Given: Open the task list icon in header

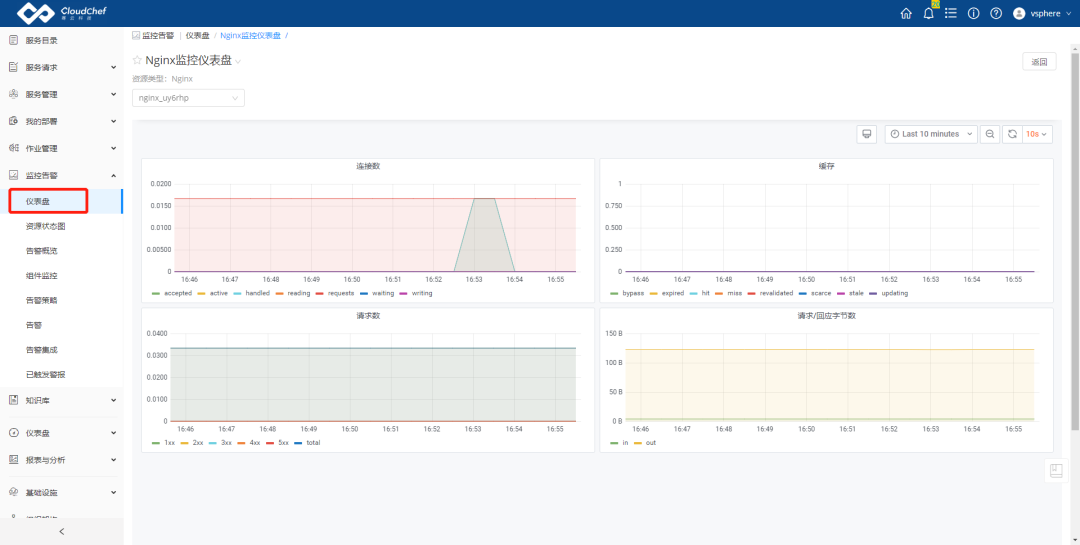Looking at the screenshot, I should point(951,13).
